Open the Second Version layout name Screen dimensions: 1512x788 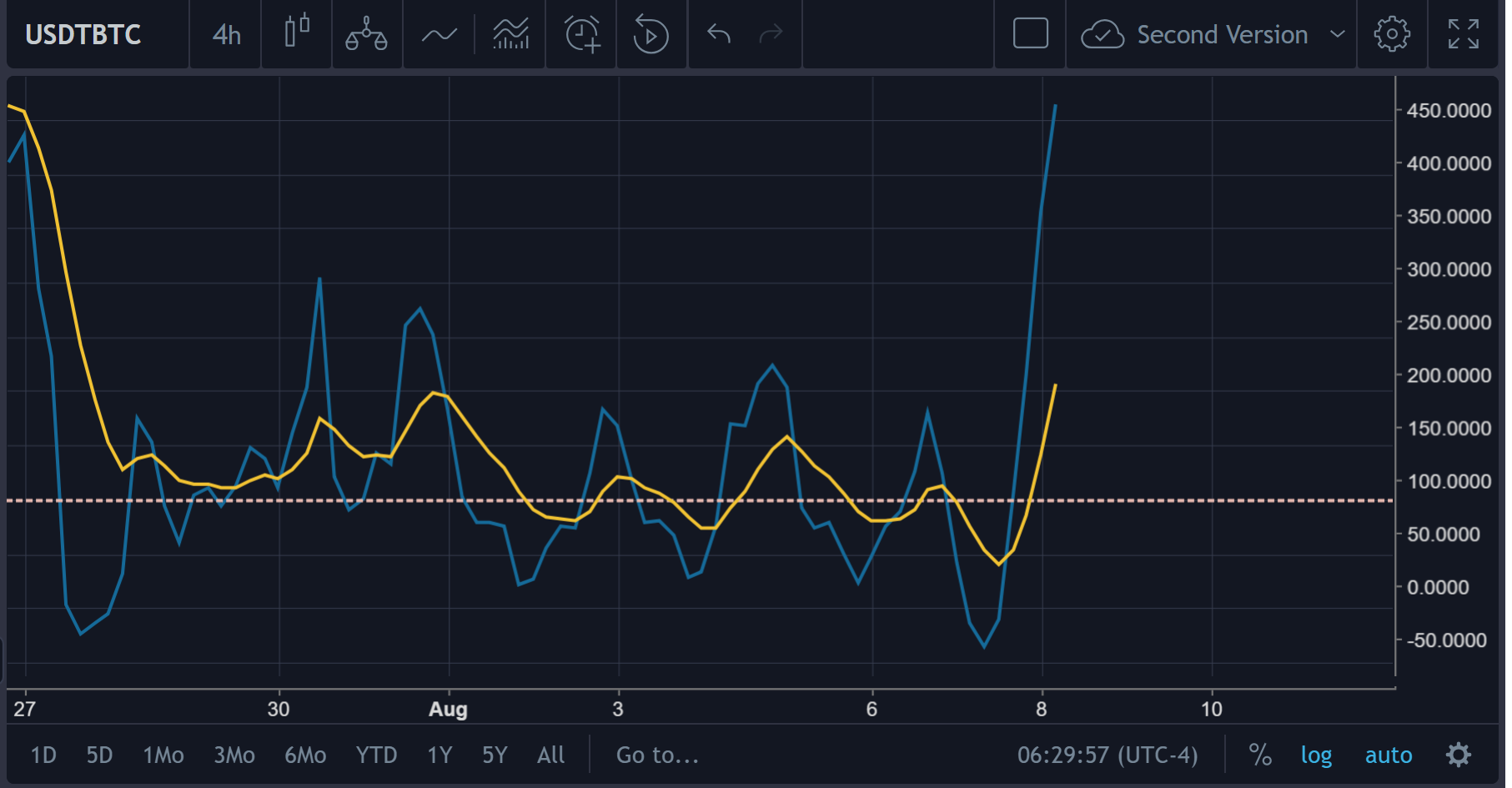[1223, 35]
